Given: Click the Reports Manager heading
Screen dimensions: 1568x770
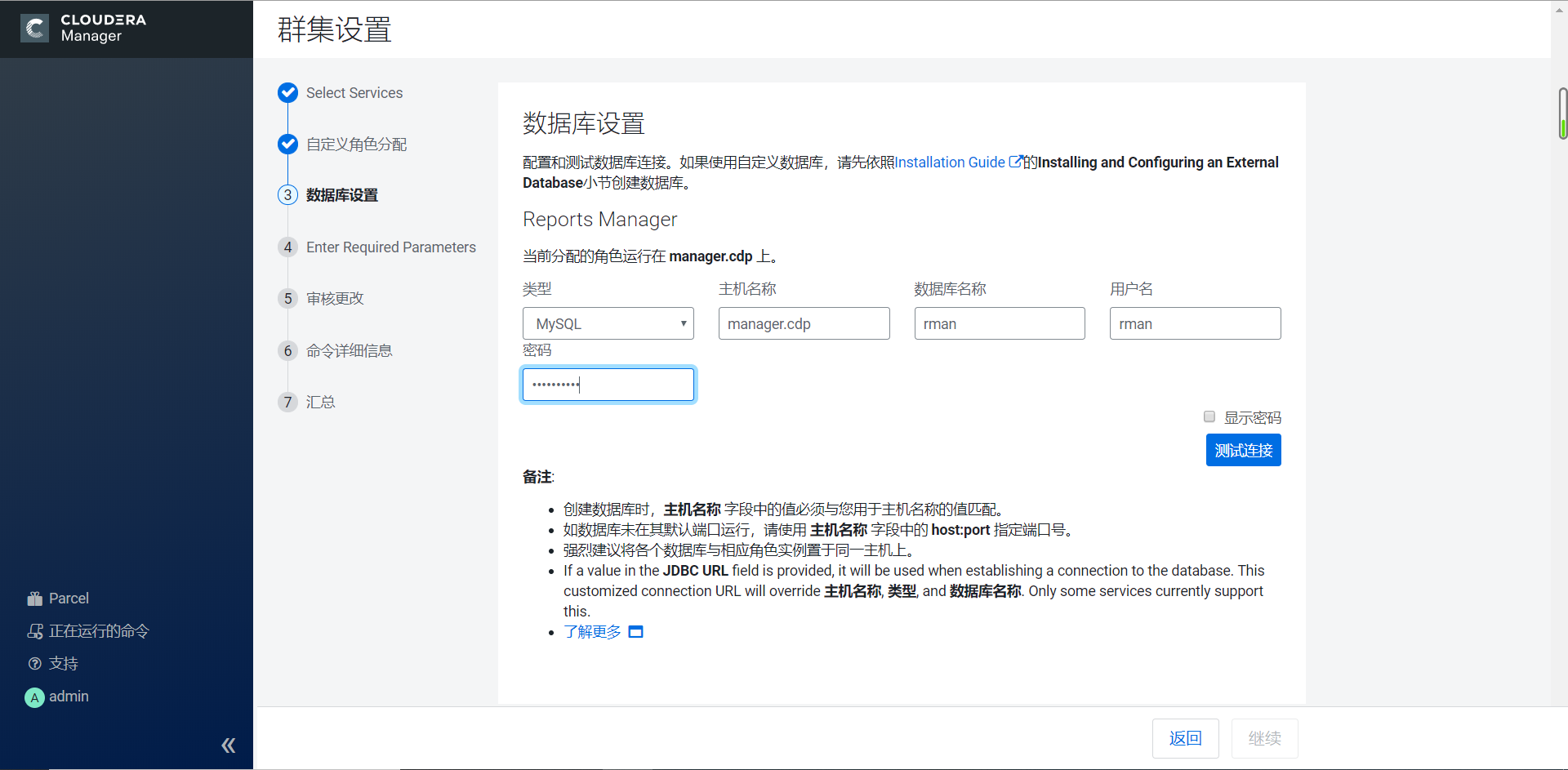Looking at the screenshot, I should point(600,220).
